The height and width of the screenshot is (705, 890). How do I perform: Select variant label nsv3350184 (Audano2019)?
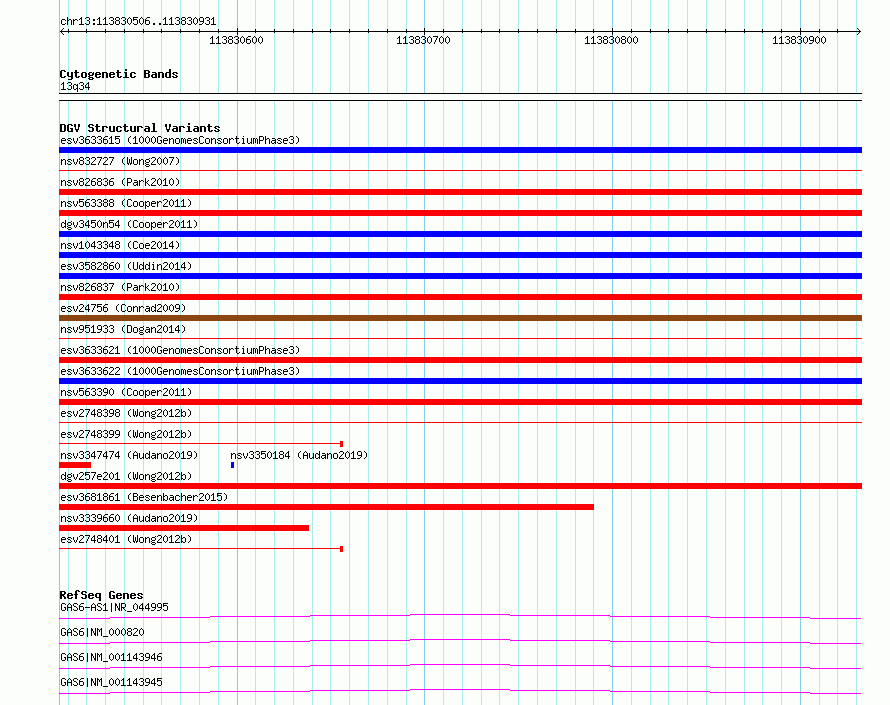(x=299, y=455)
